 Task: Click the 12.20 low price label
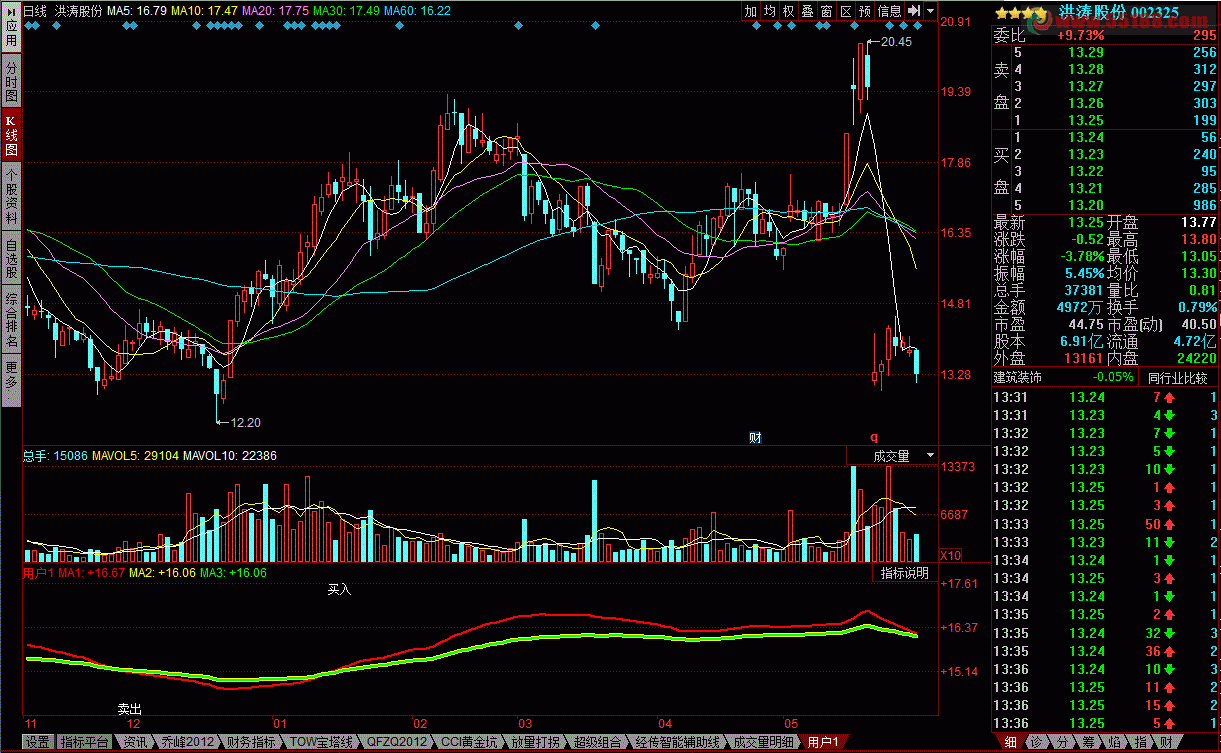pos(245,423)
